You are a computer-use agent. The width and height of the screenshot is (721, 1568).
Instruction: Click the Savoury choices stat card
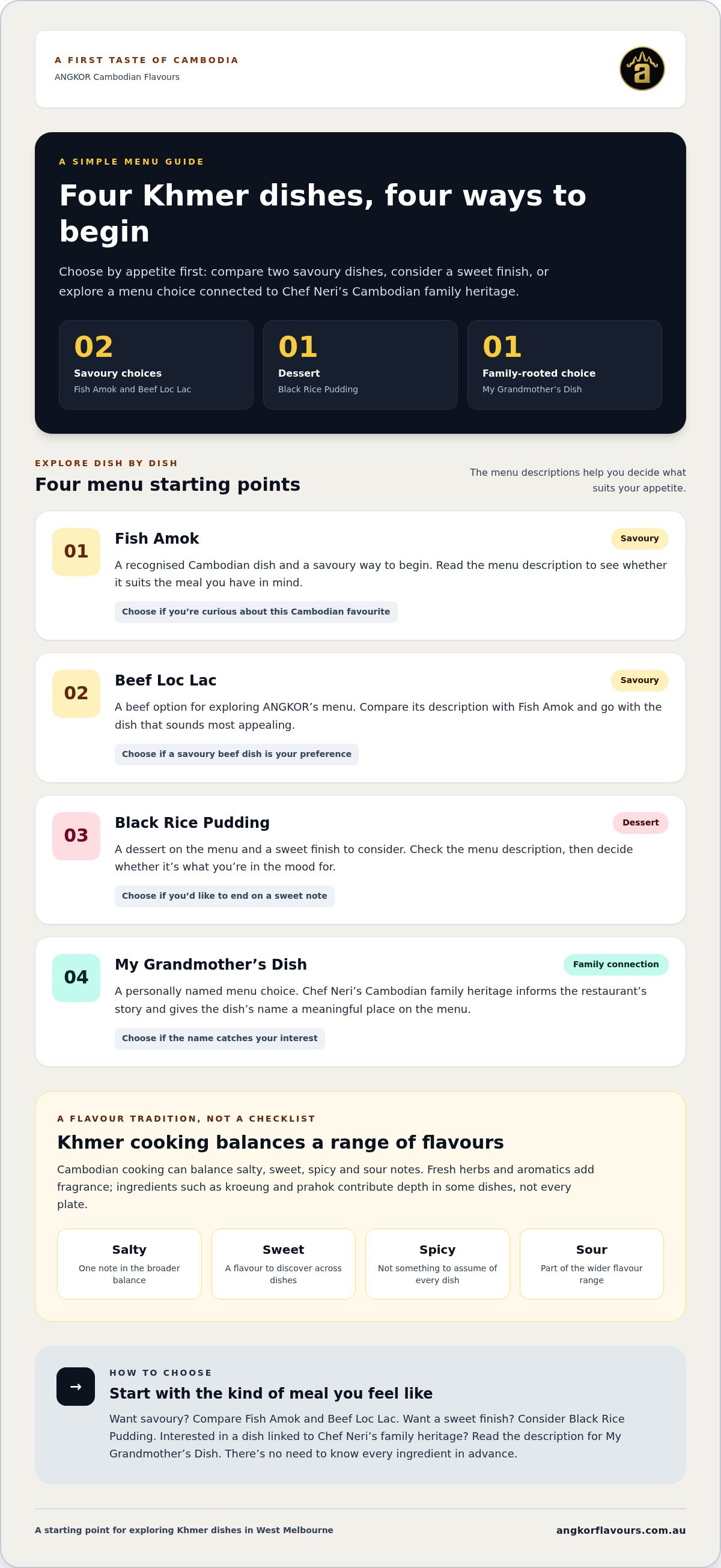156,365
